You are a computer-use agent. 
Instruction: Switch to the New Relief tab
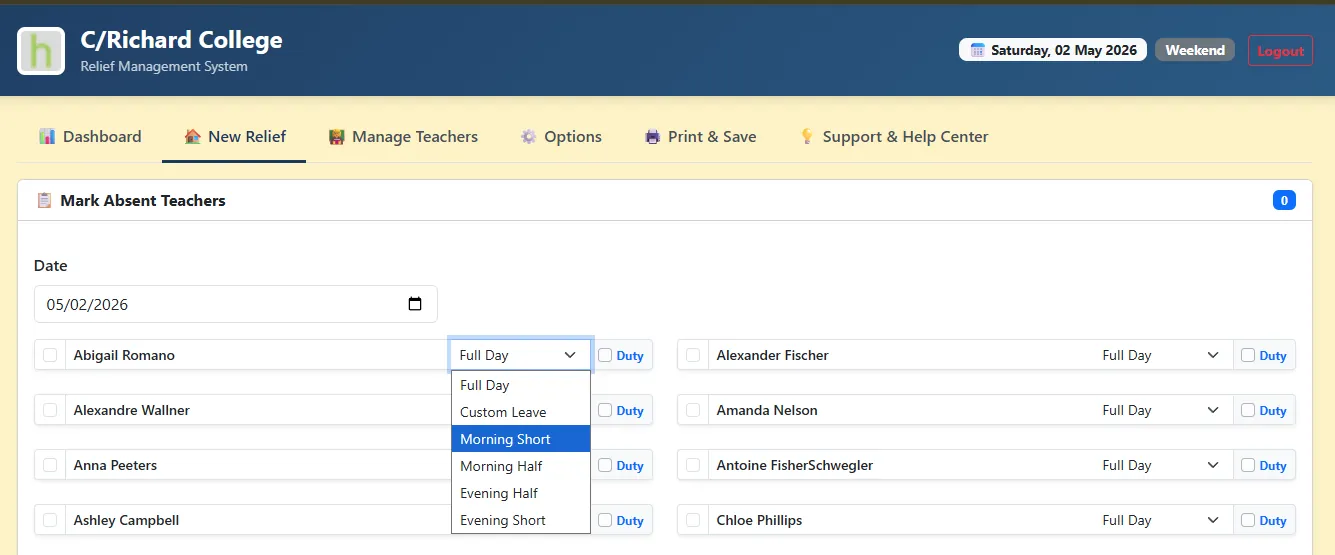tap(235, 136)
